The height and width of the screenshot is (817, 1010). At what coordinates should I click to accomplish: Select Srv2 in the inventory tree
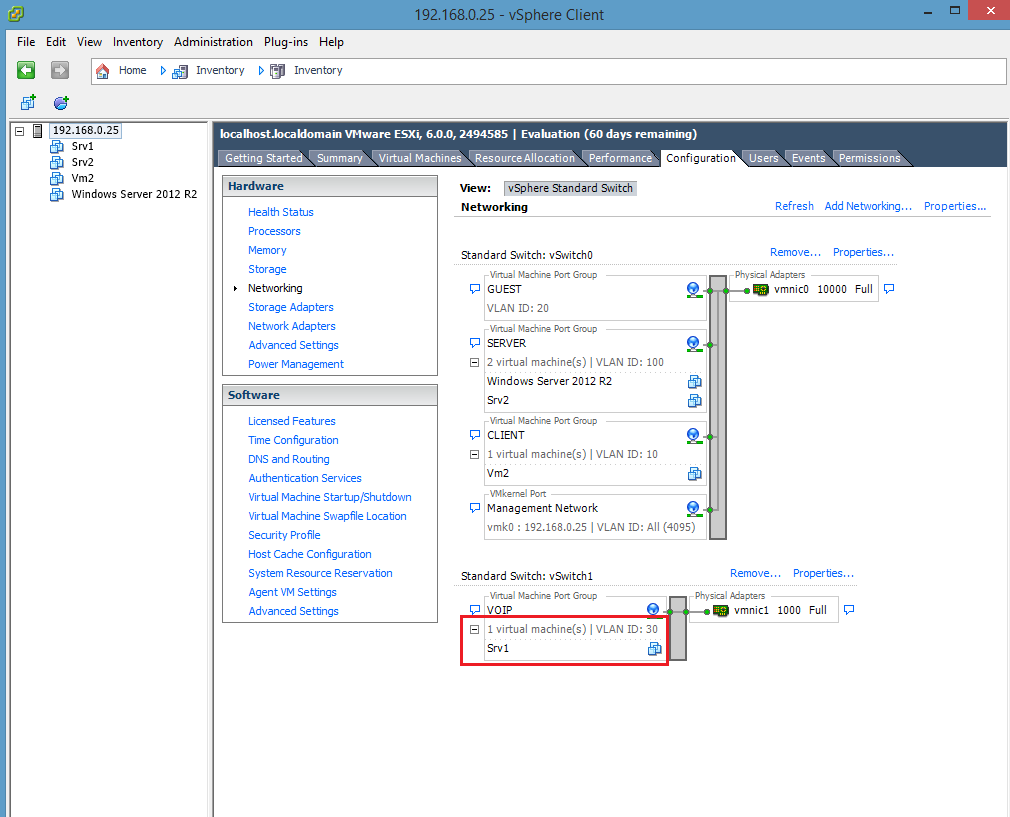pos(82,162)
